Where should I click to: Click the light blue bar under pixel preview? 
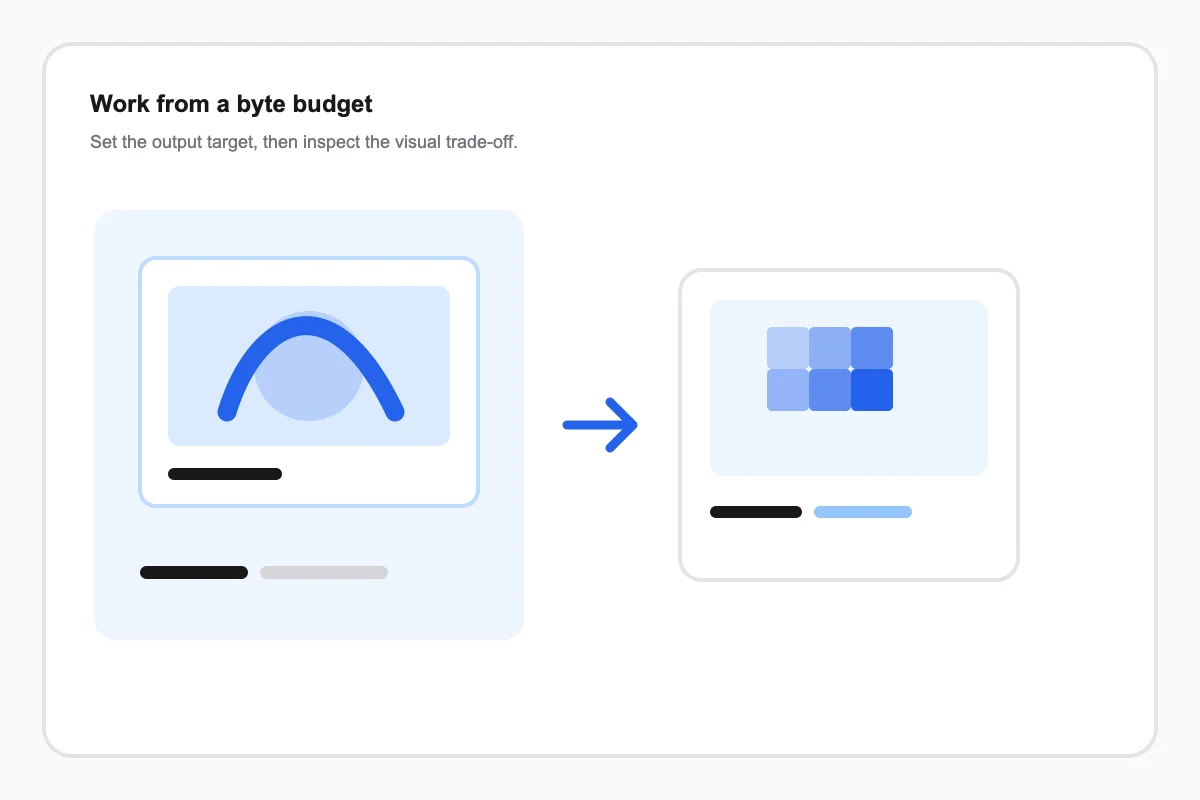click(x=863, y=512)
